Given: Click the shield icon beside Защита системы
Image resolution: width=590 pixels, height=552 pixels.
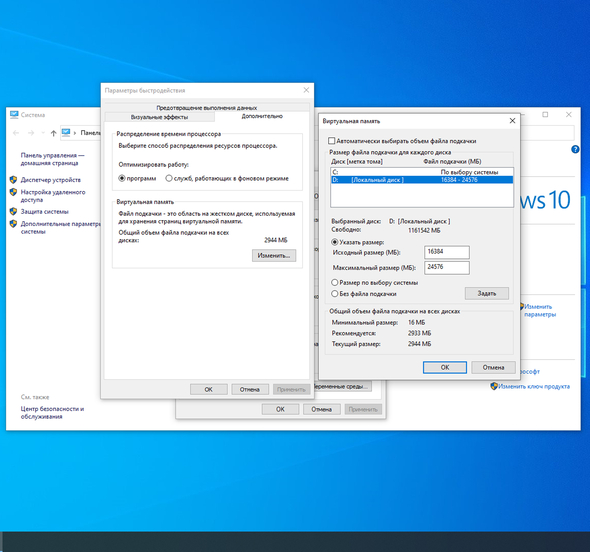Looking at the screenshot, I should 14,211.
